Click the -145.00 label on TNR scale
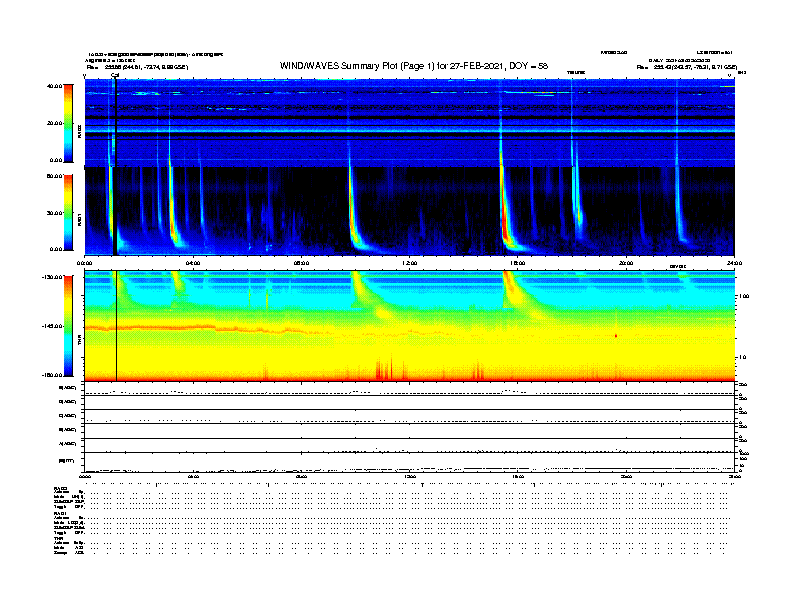The height and width of the screenshot is (612, 792). [53, 326]
